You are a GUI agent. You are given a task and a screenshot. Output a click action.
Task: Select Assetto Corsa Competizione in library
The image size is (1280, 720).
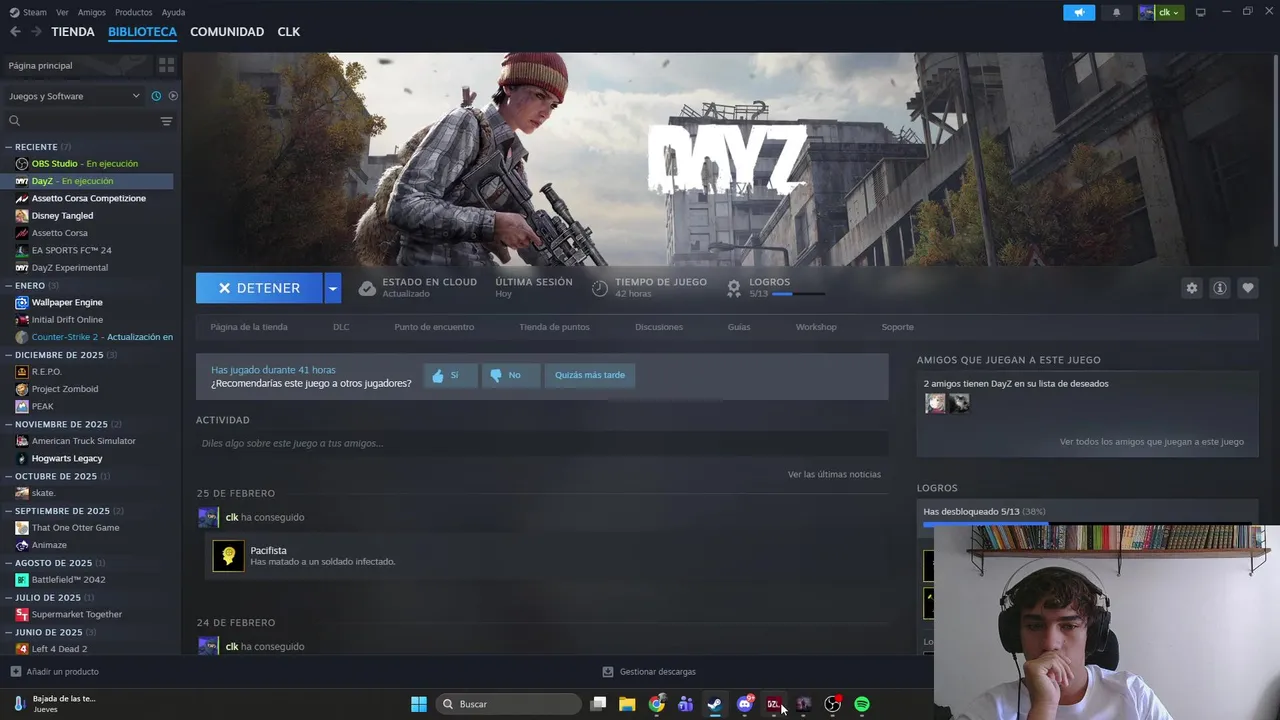[x=88, y=198]
